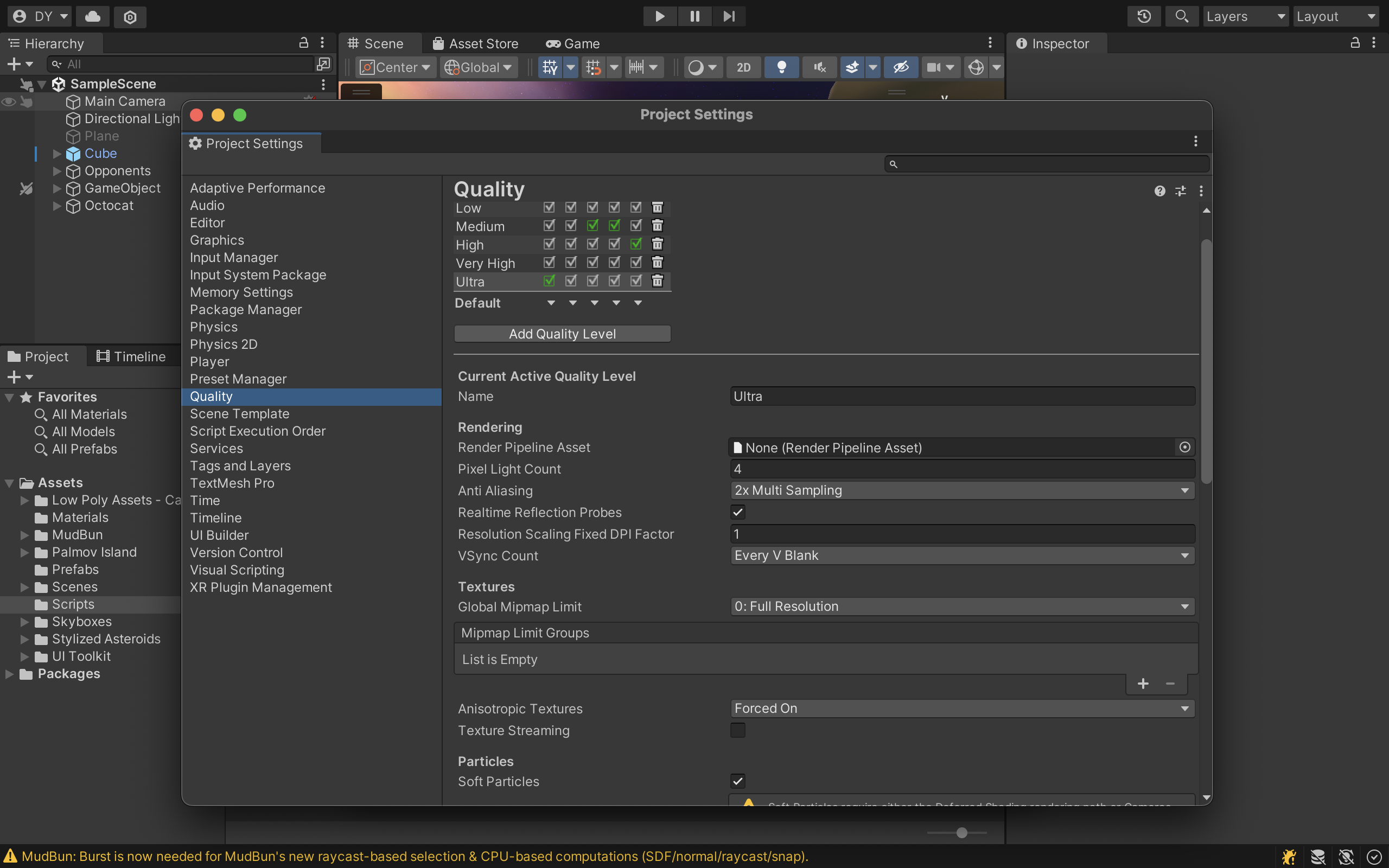This screenshot has width=1389, height=868.
Task: Toggle first platform checkbox for Ultra
Action: [x=549, y=280]
